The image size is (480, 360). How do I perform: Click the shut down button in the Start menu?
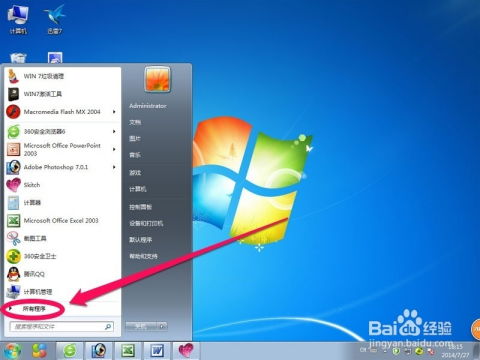[142, 326]
